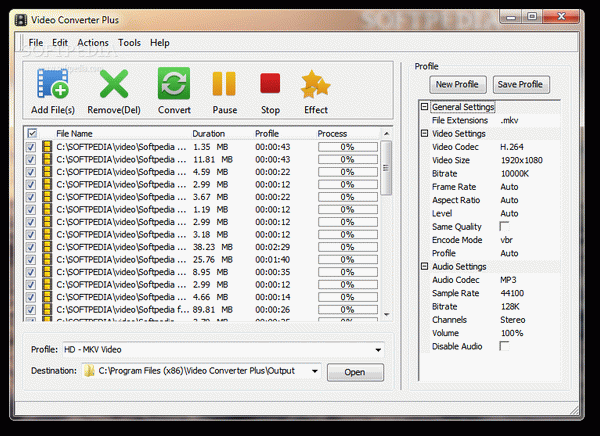Open the Actions menu
600x436 pixels.
tap(93, 42)
